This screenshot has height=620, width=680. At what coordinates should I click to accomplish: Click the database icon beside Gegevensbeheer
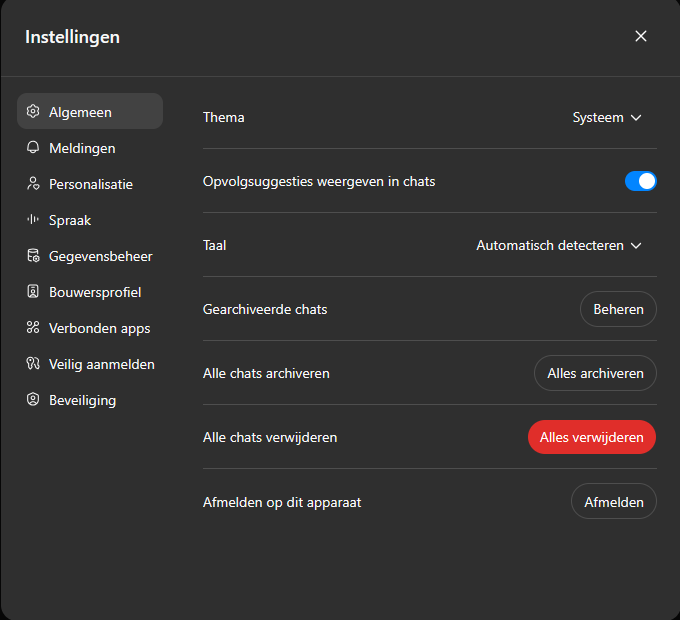(33, 255)
